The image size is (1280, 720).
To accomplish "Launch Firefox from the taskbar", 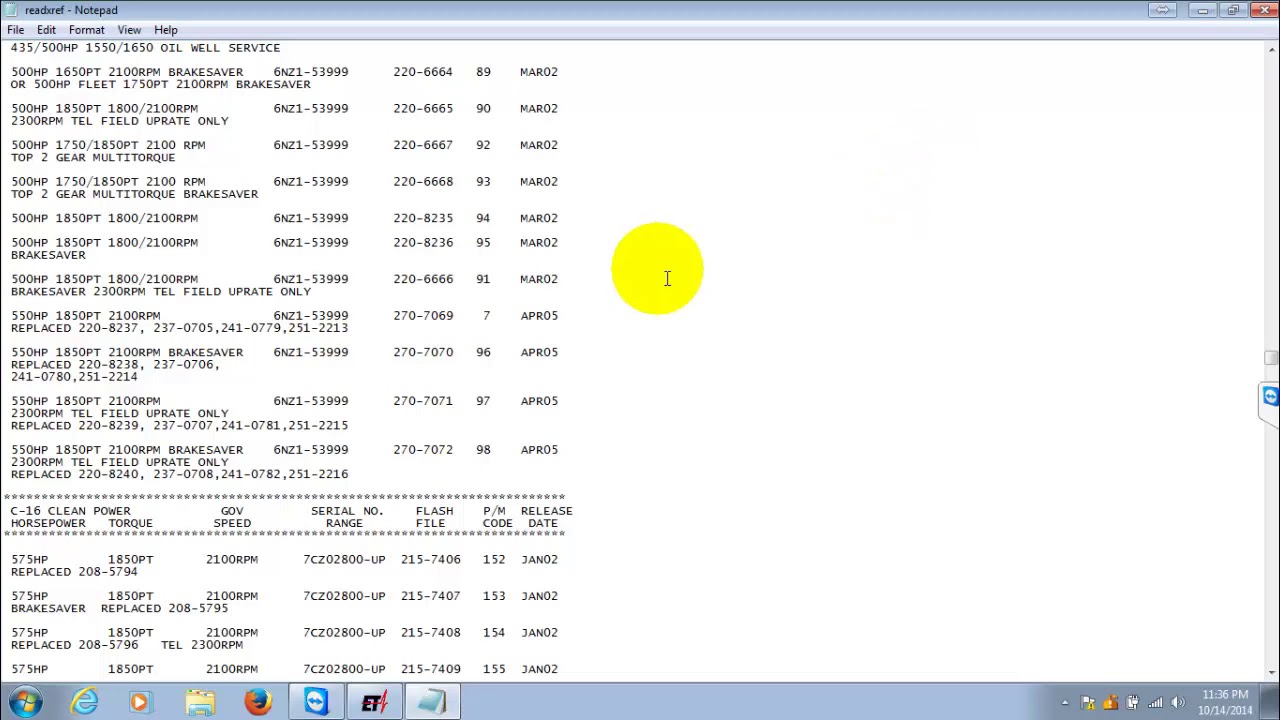I will 257,702.
